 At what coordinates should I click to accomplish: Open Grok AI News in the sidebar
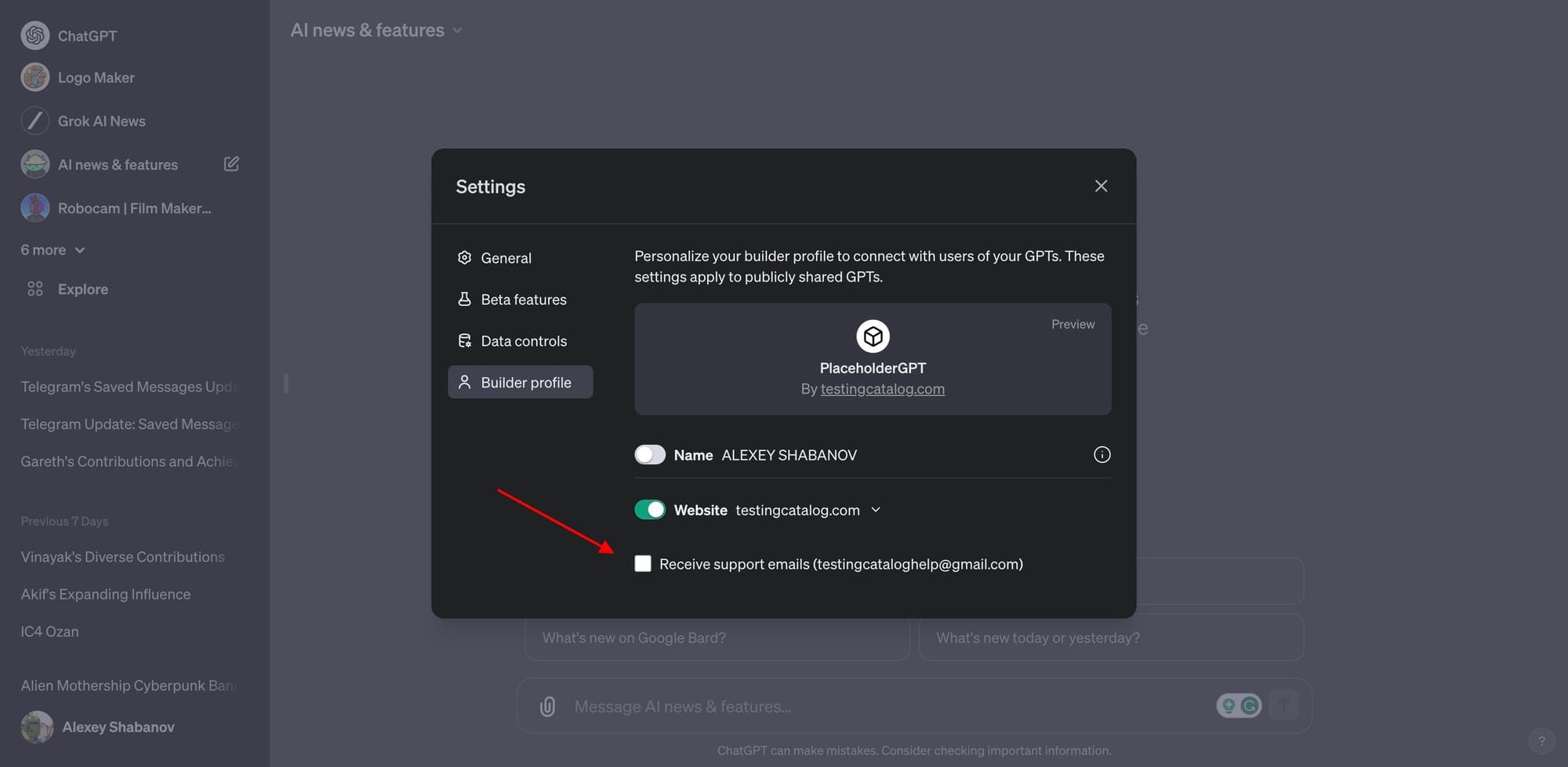(x=102, y=121)
